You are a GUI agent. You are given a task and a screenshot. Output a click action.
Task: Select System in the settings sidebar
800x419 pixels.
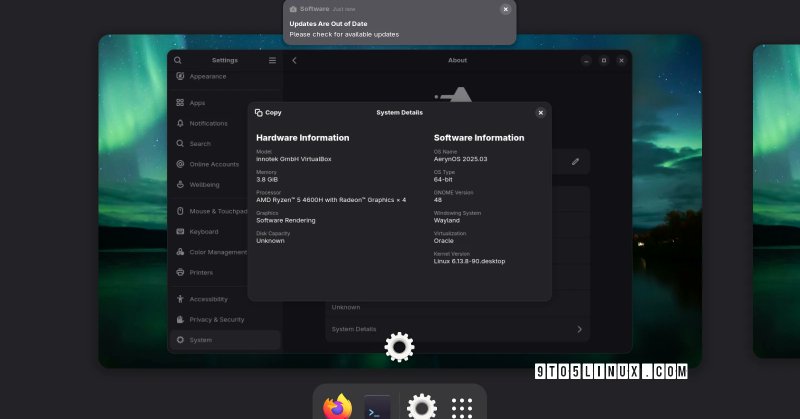pyautogui.click(x=225, y=340)
